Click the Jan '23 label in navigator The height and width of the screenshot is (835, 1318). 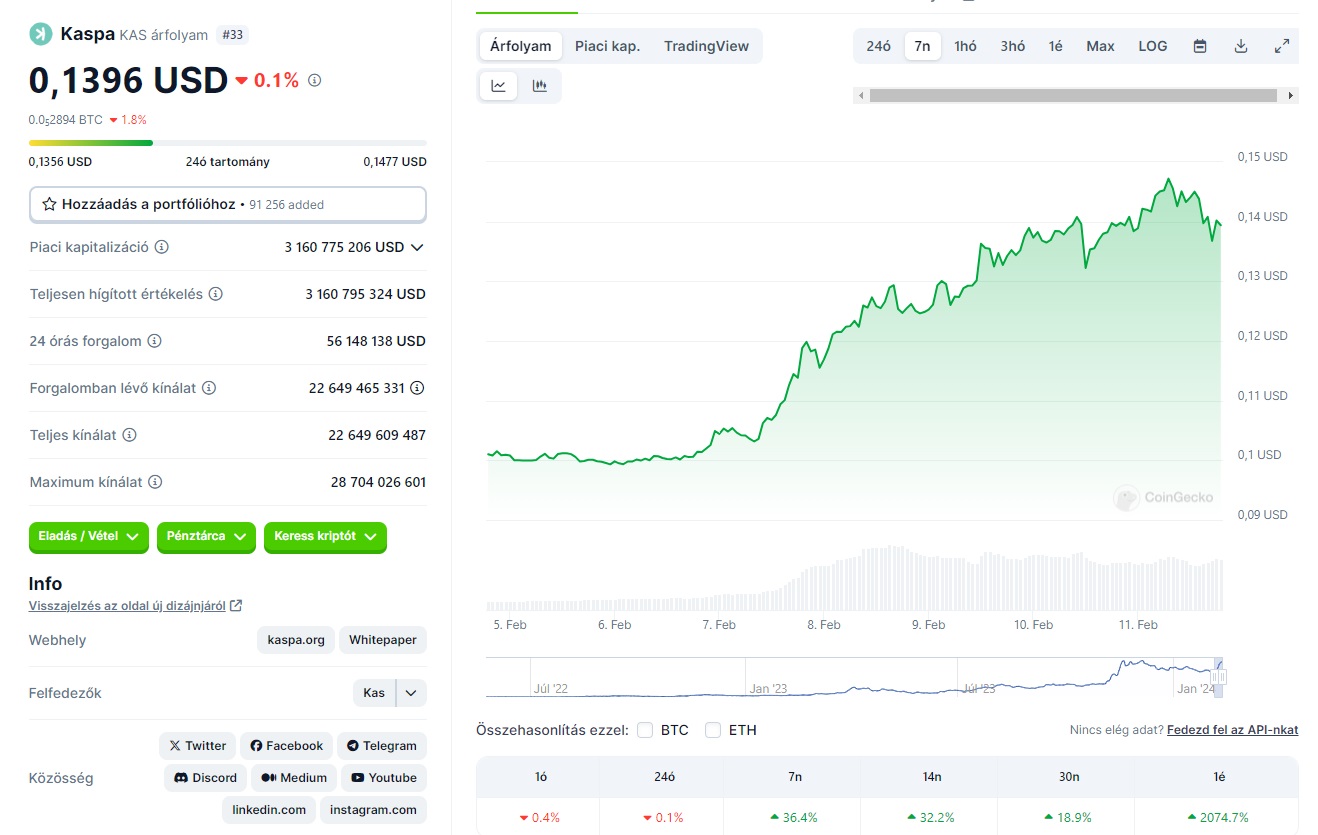click(768, 689)
